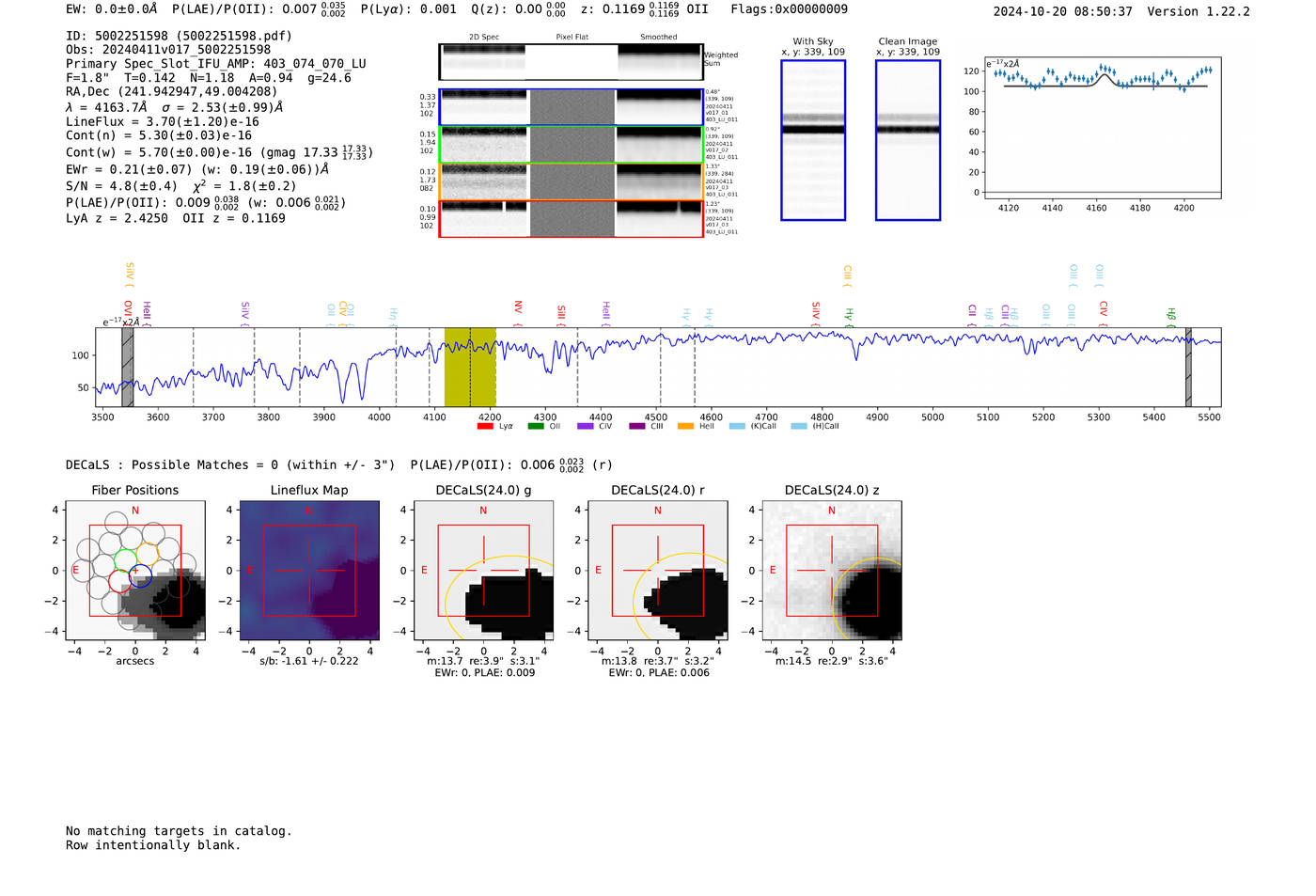Select the blue-bordered 2D spec row
Image resolution: width=1316 pixels, height=896 pixels.
point(571,107)
